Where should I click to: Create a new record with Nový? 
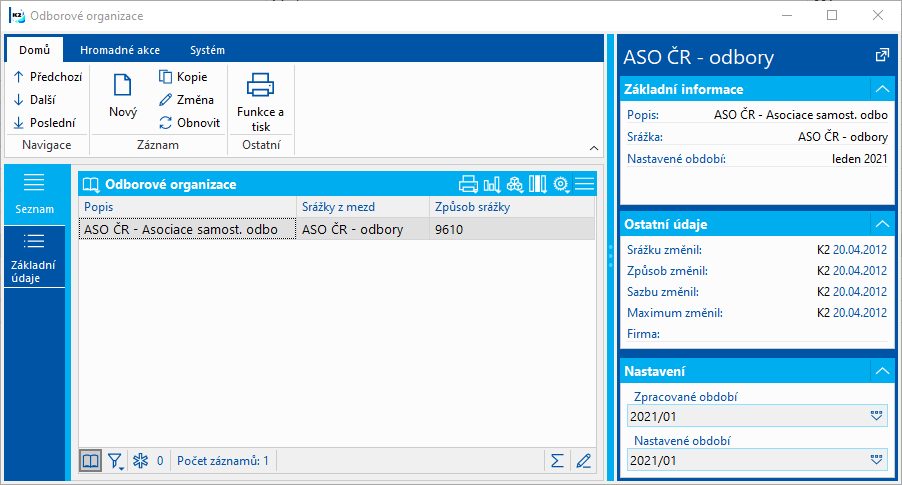[x=123, y=96]
